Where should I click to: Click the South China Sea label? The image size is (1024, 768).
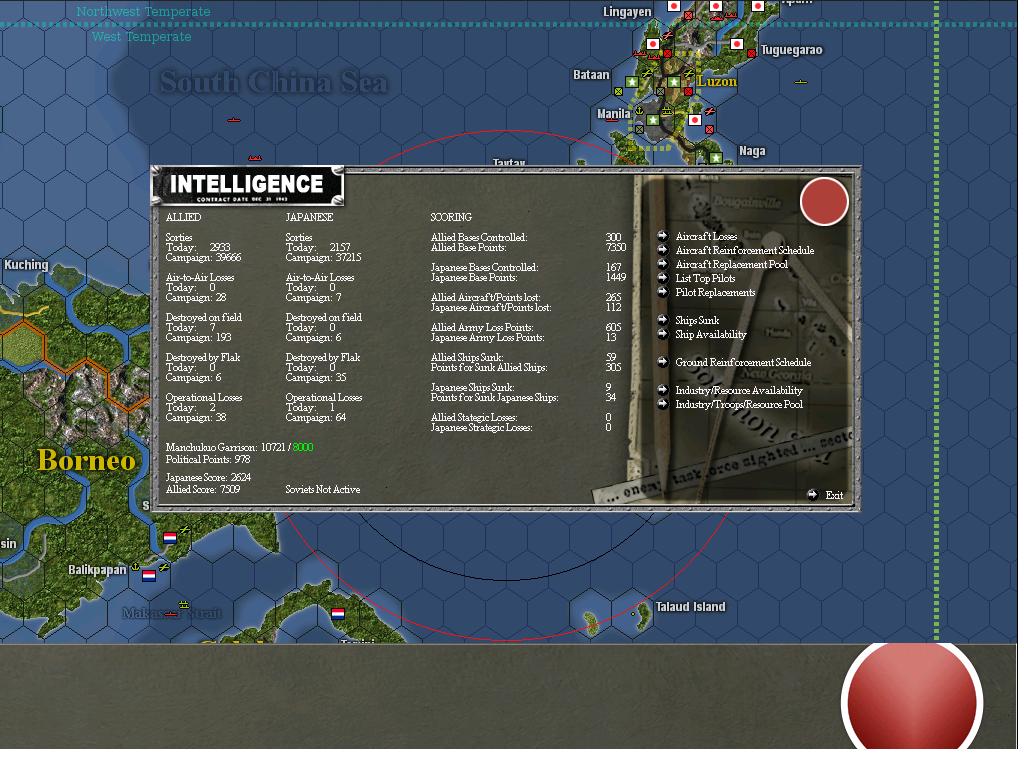click(x=274, y=82)
